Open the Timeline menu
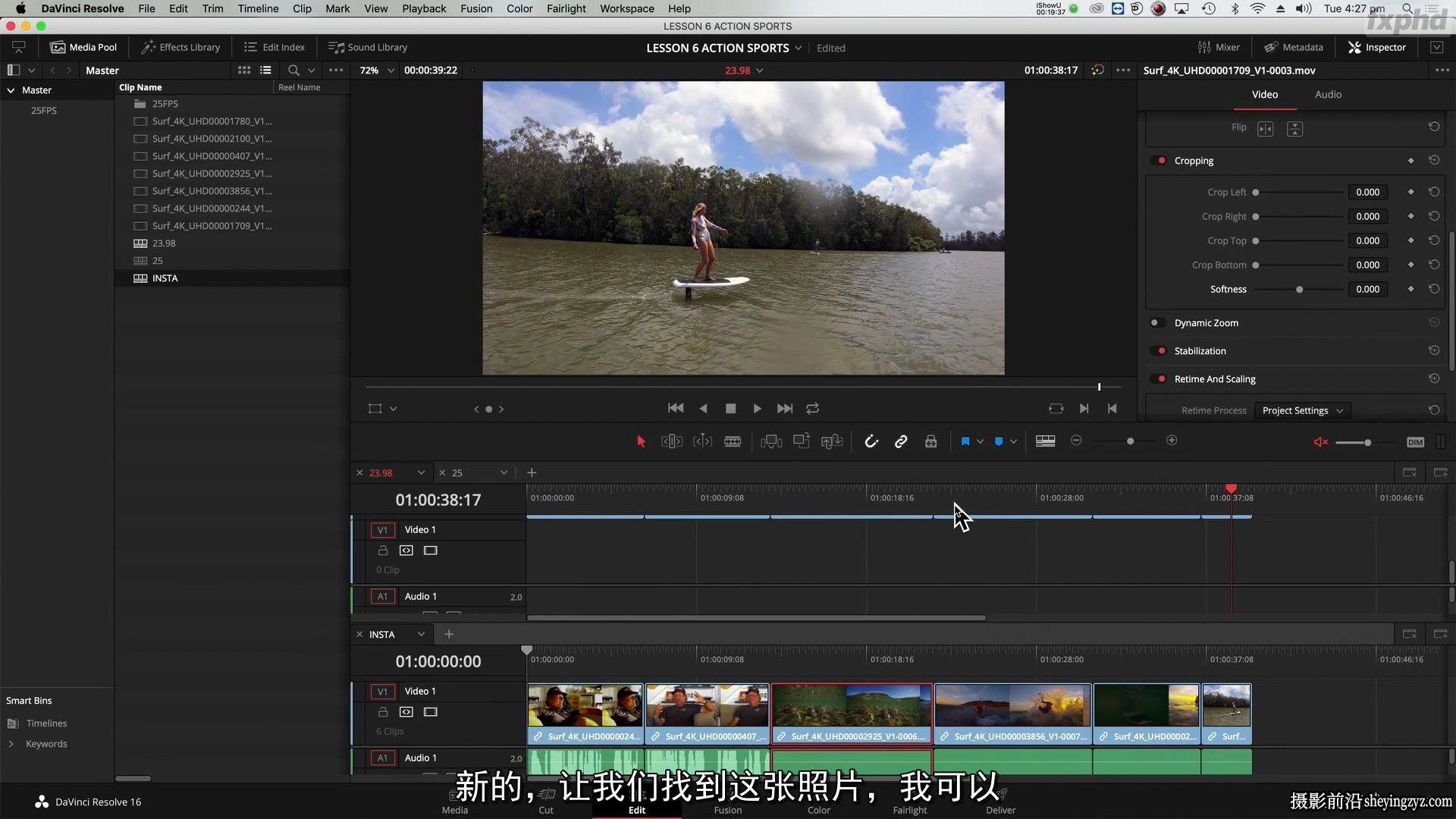The height and width of the screenshot is (819, 1456). coord(258,8)
